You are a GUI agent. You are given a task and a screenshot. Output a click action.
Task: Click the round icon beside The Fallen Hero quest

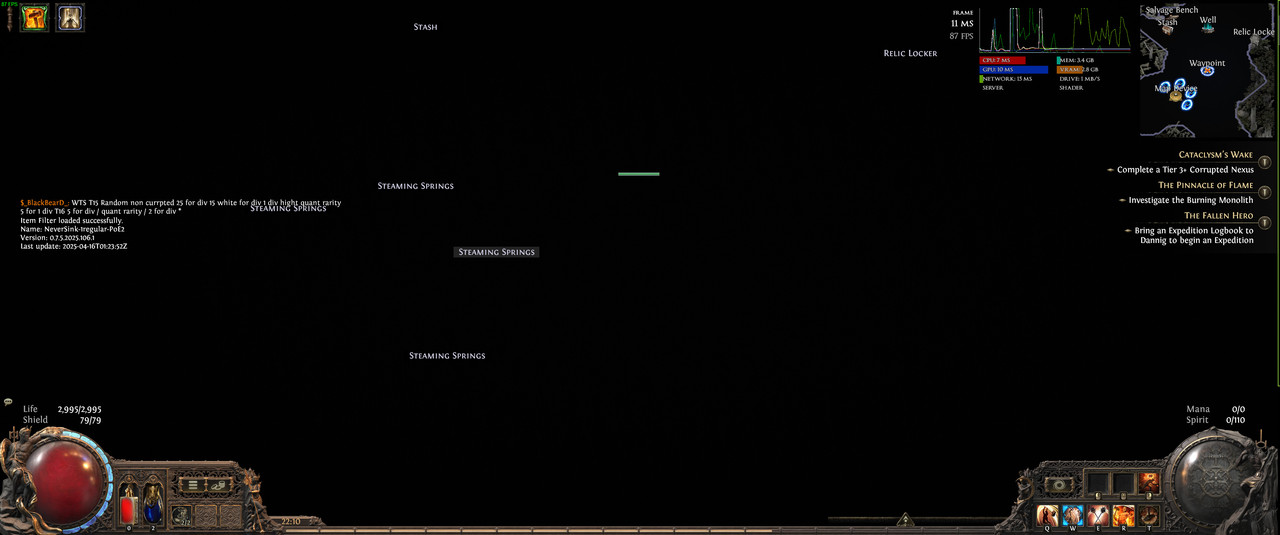point(1265,223)
